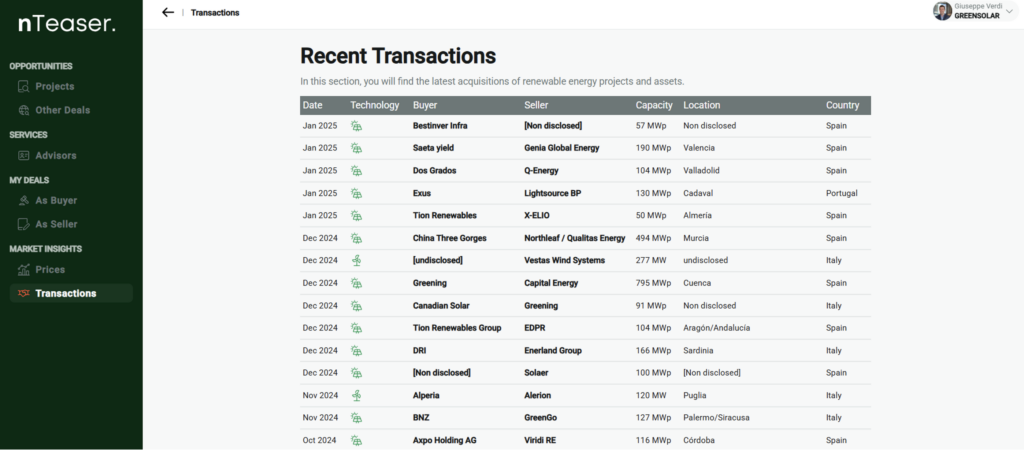This screenshot has width=1024, height=451.
Task: Click seller Q-Energy cell
Action: click(541, 171)
